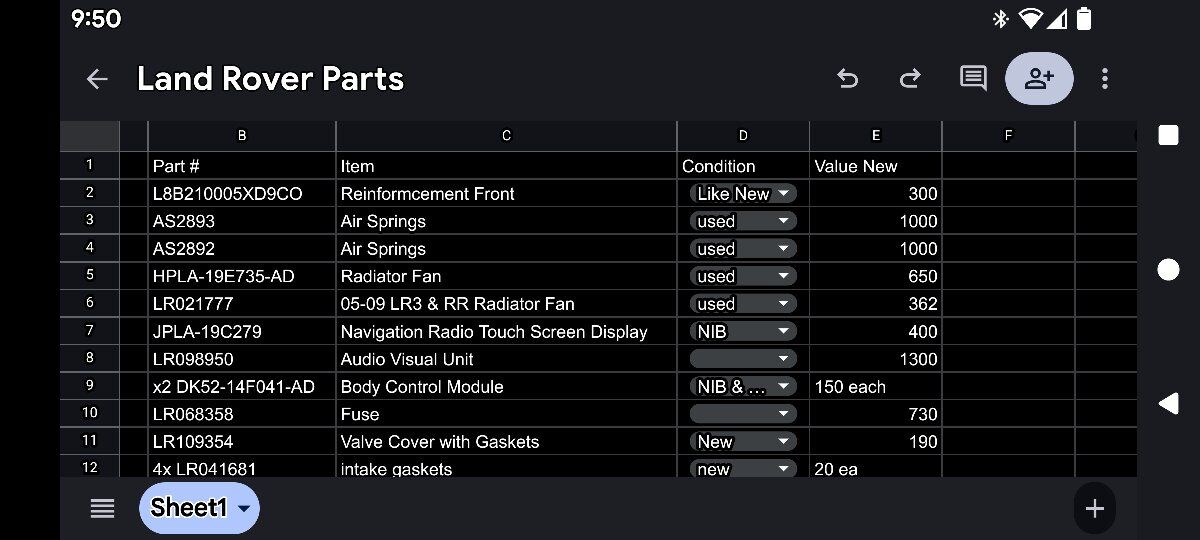This screenshot has height=540, width=1200.
Task: Select cell '05-09 LR3 & RR Radiator Fan'
Action: pos(506,304)
